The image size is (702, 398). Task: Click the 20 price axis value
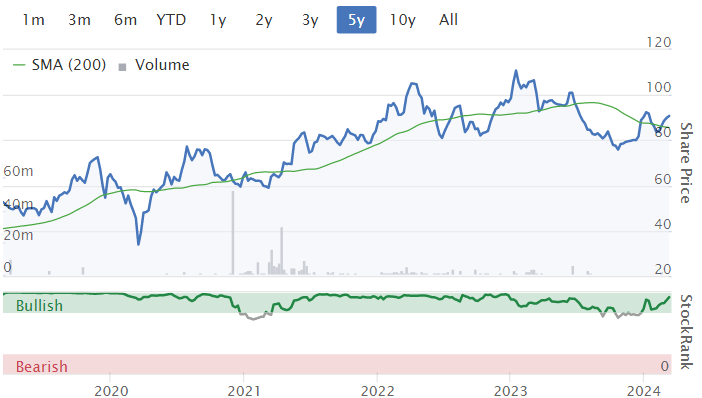pos(663,270)
